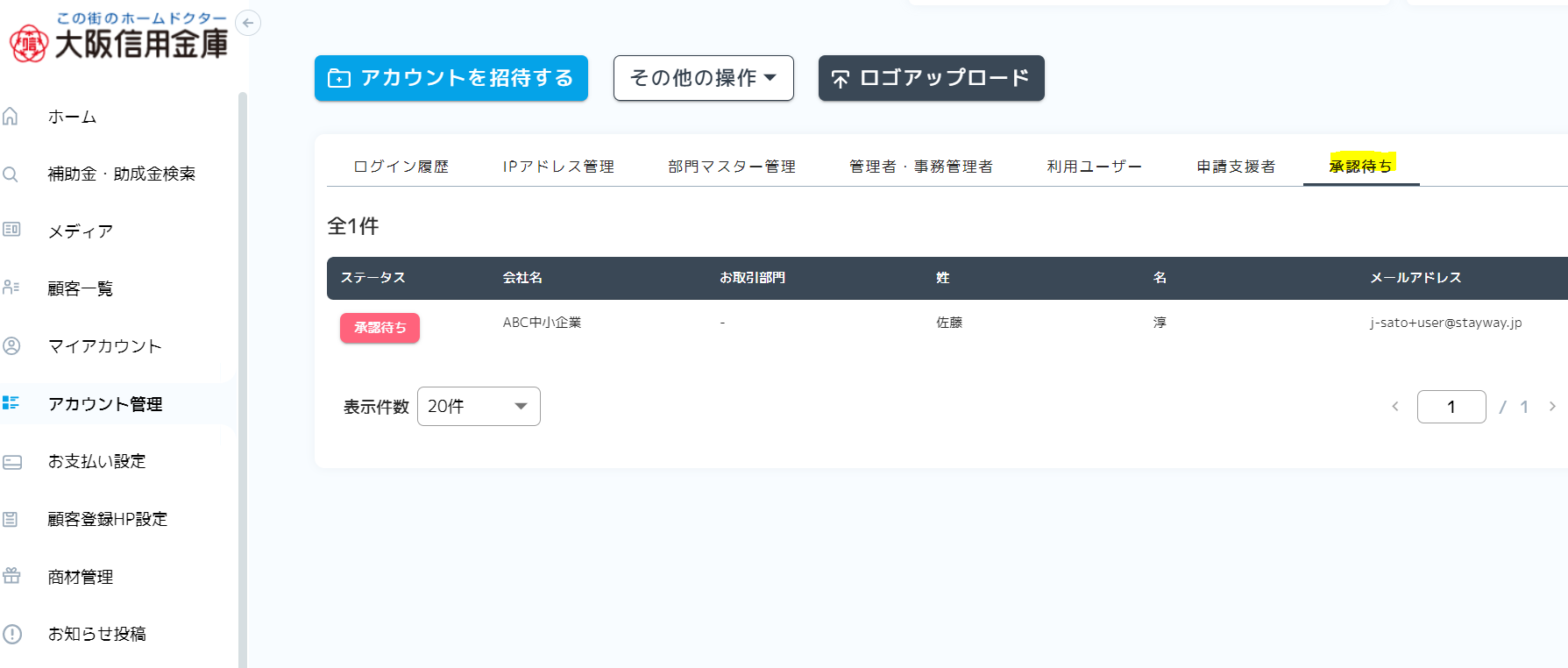Click the home icon in sidebar
Screen dimensions: 1568x668
pos(11,116)
